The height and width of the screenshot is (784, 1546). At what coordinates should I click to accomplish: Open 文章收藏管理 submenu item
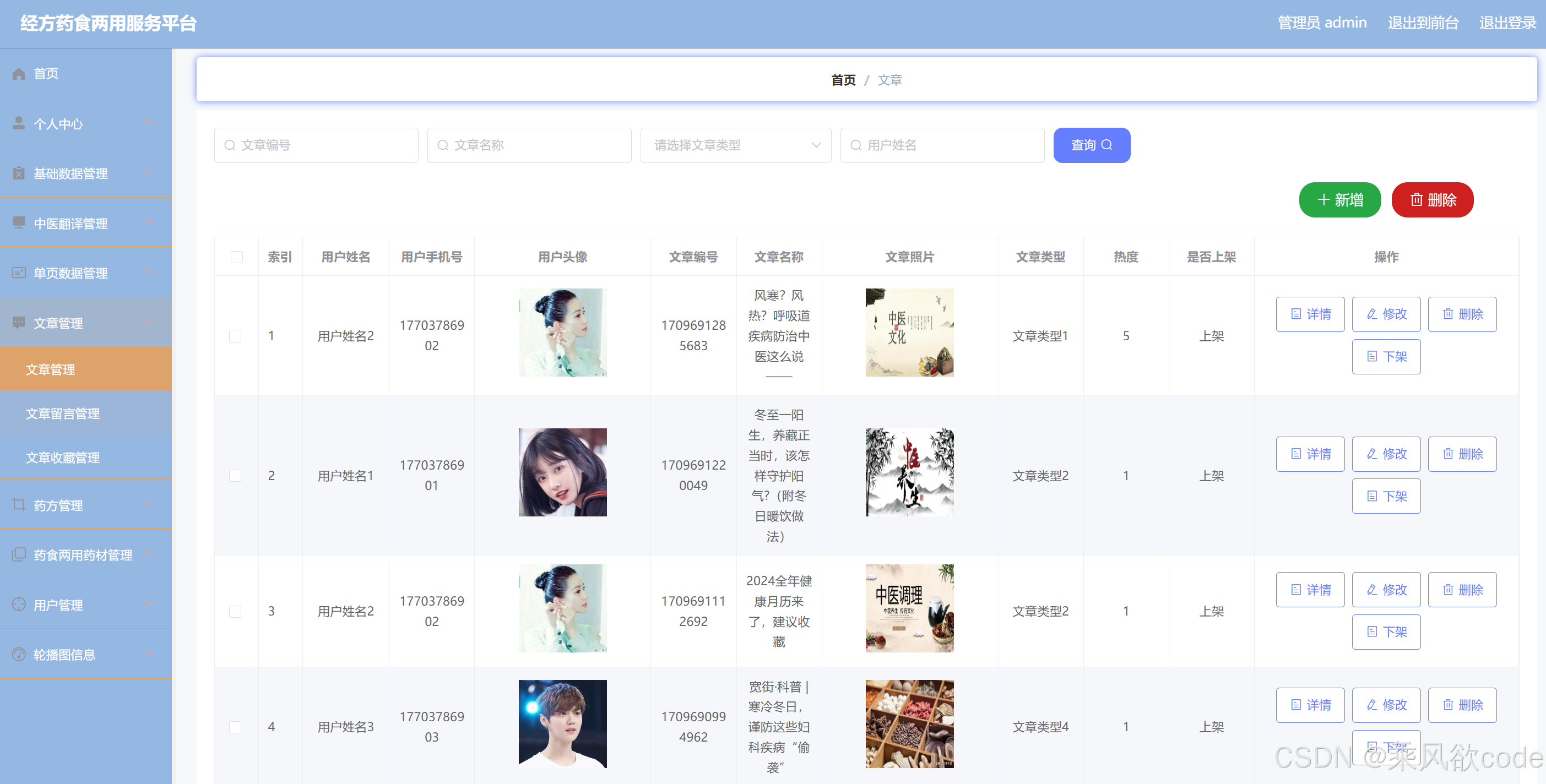click(x=63, y=458)
